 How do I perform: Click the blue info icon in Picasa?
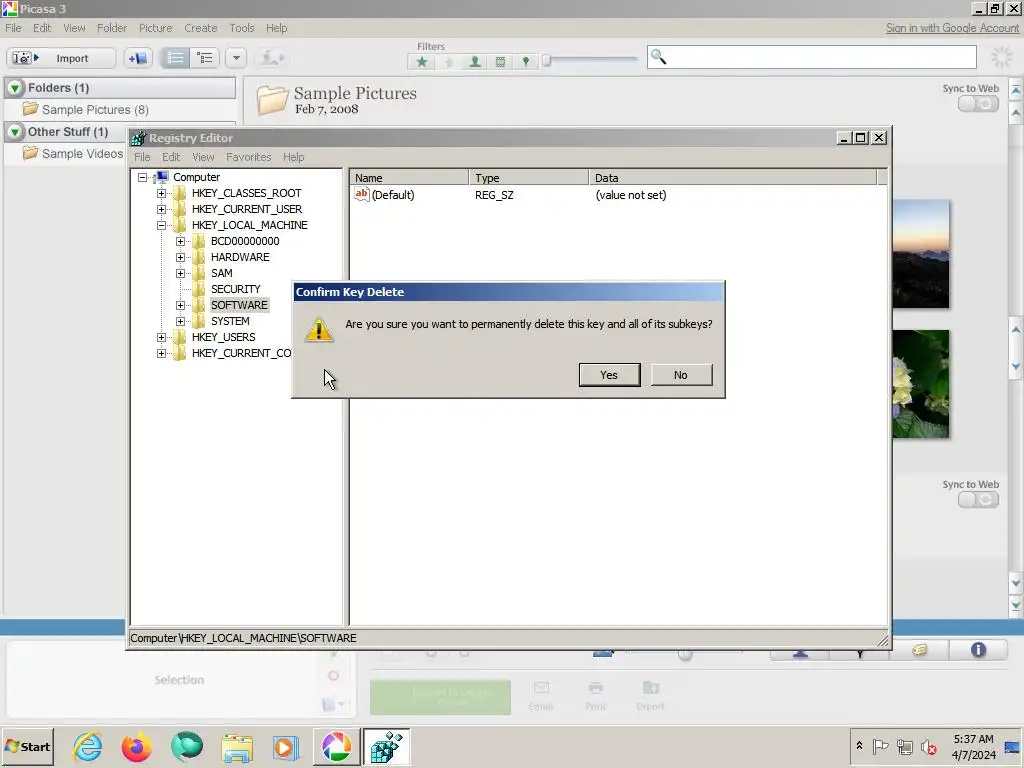tap(978, 650)
